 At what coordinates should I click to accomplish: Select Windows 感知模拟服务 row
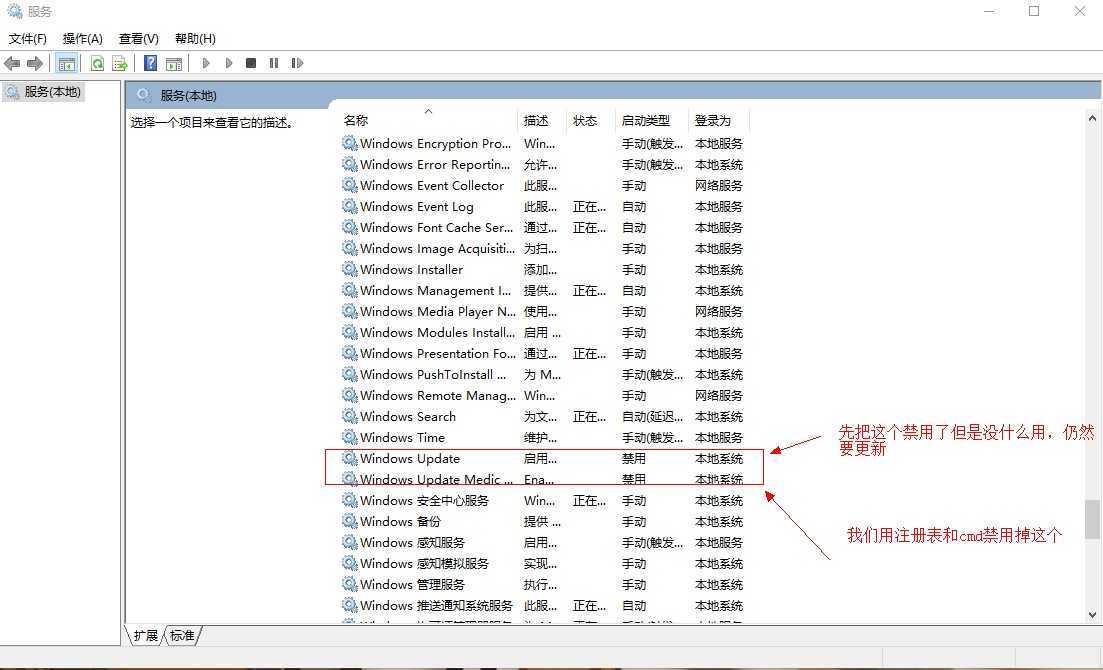542,564
